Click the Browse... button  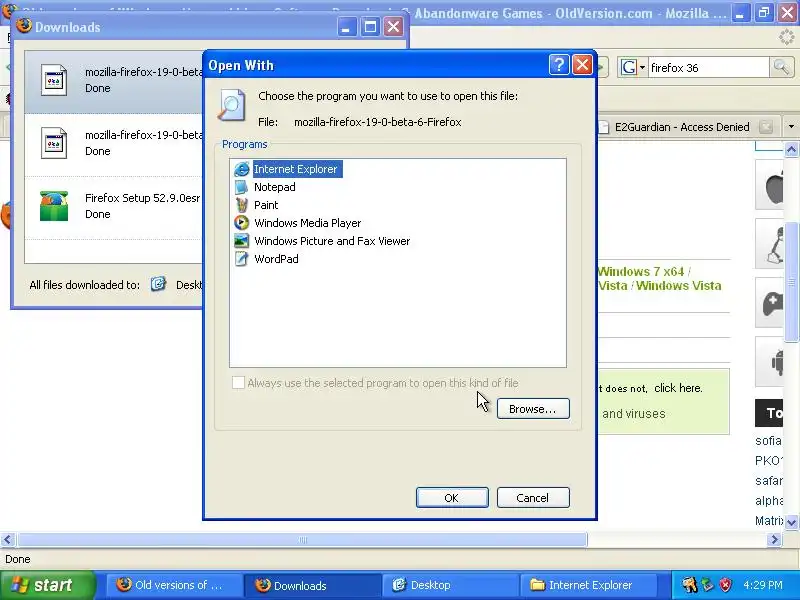(x=533, y=409)
